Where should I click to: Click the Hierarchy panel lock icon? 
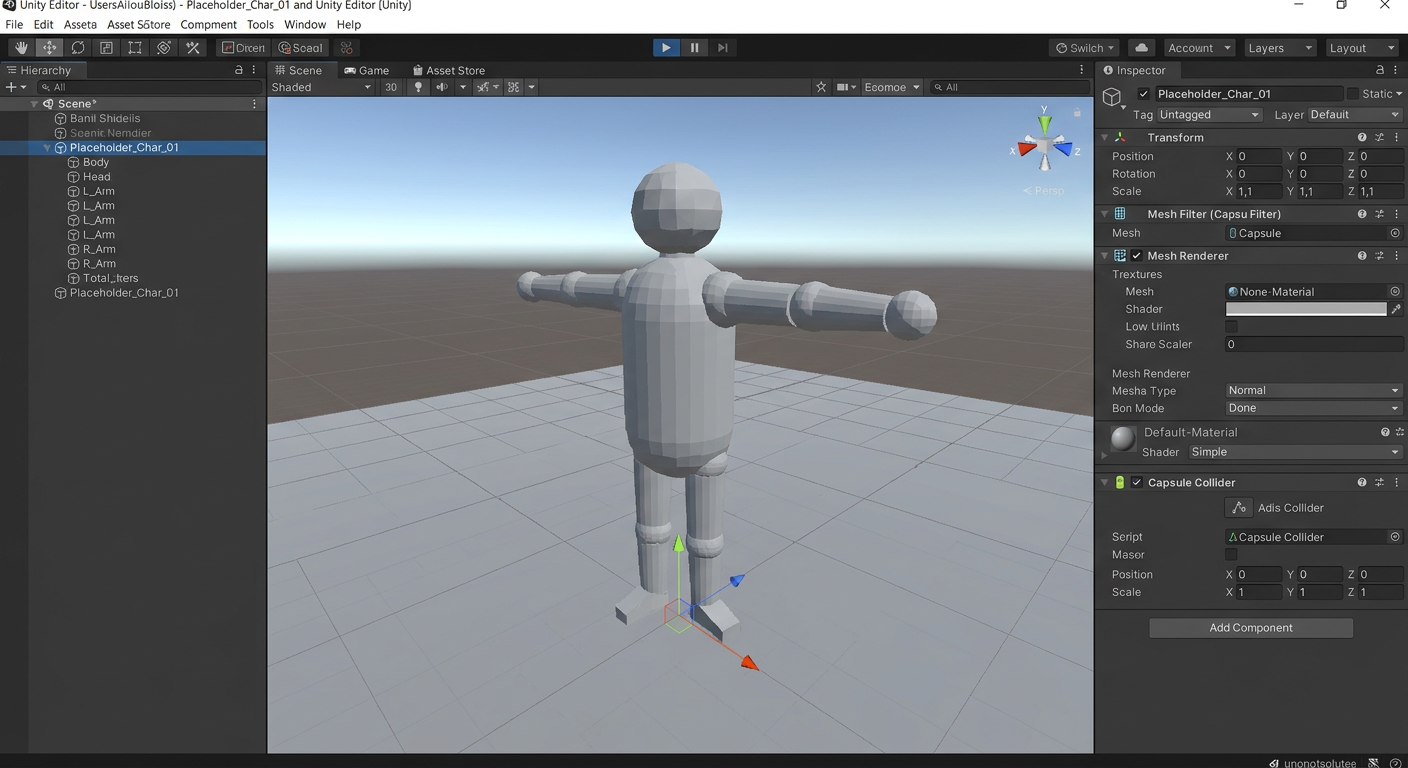point(239,70)
